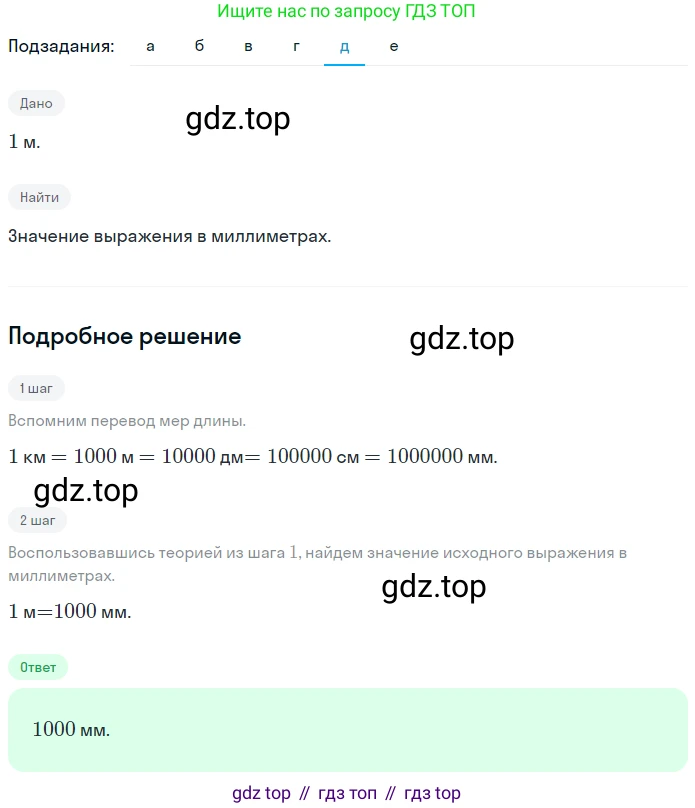Click the 2 шаг step badge
This screenshot has width=695, height=808.
click(x=37, y=520)
